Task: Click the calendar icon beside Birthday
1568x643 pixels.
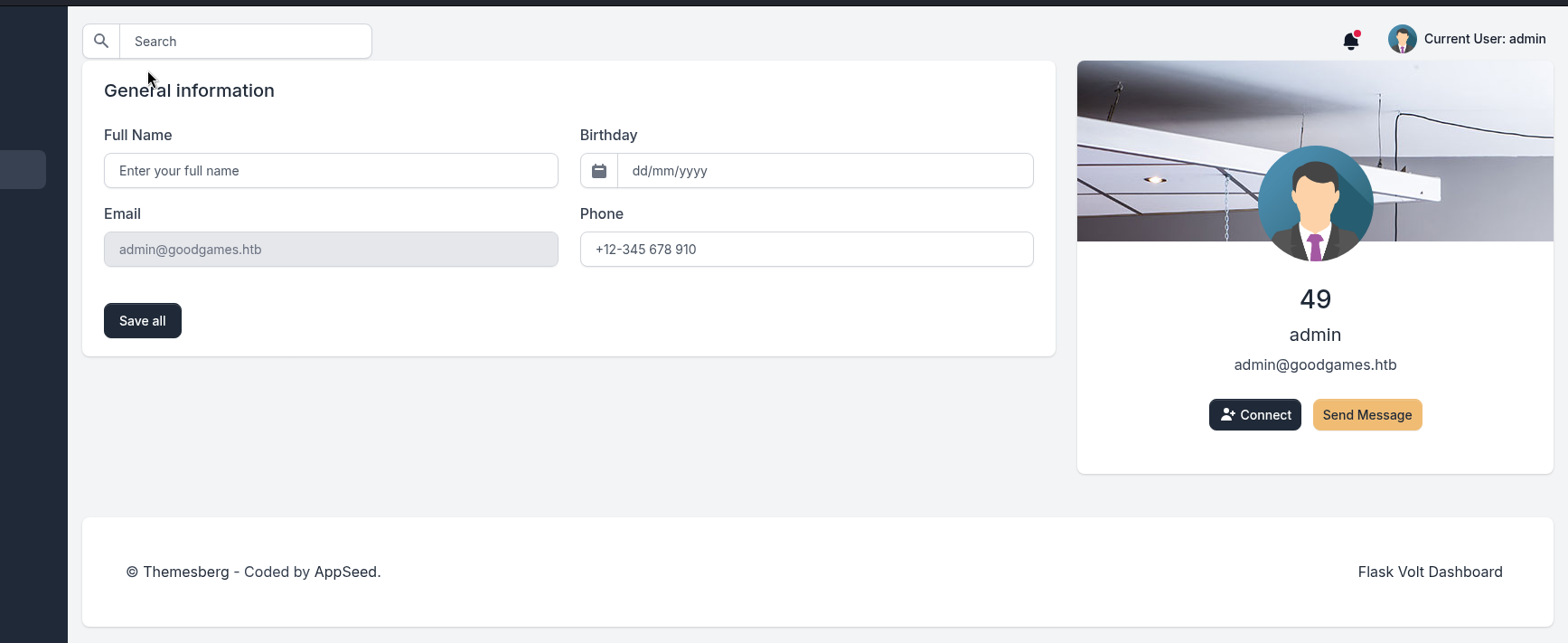Action: tap(599, 171)
